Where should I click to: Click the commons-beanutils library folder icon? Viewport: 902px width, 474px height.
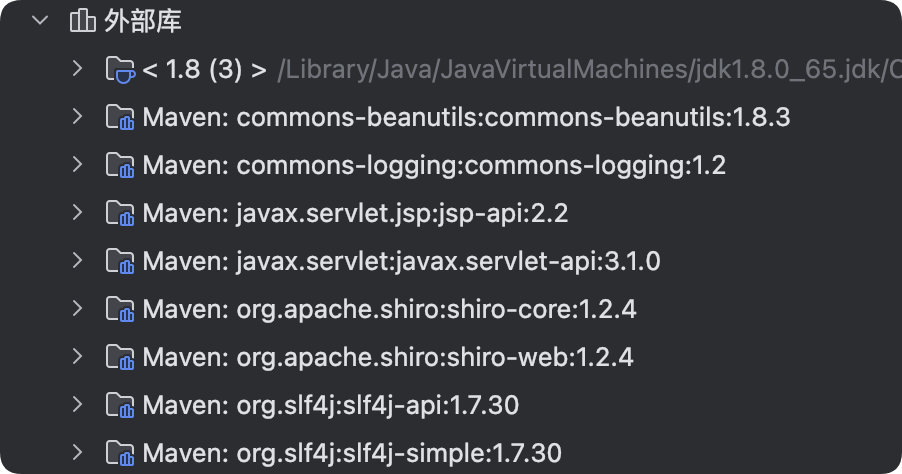click(x=120, y=117)
